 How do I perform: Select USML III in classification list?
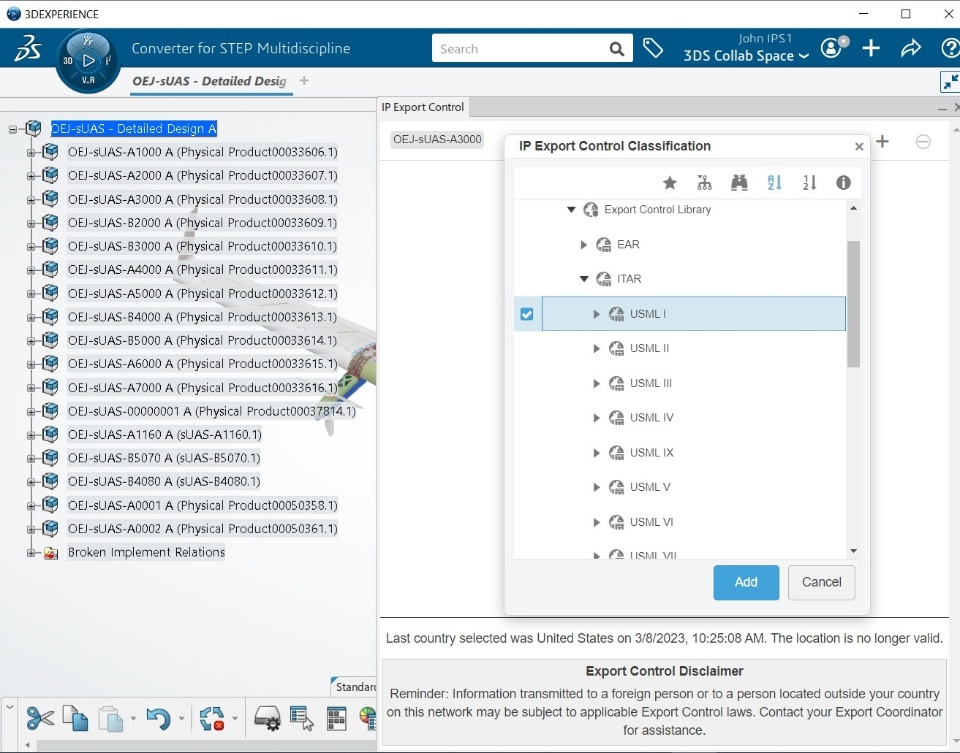(651, 383)
